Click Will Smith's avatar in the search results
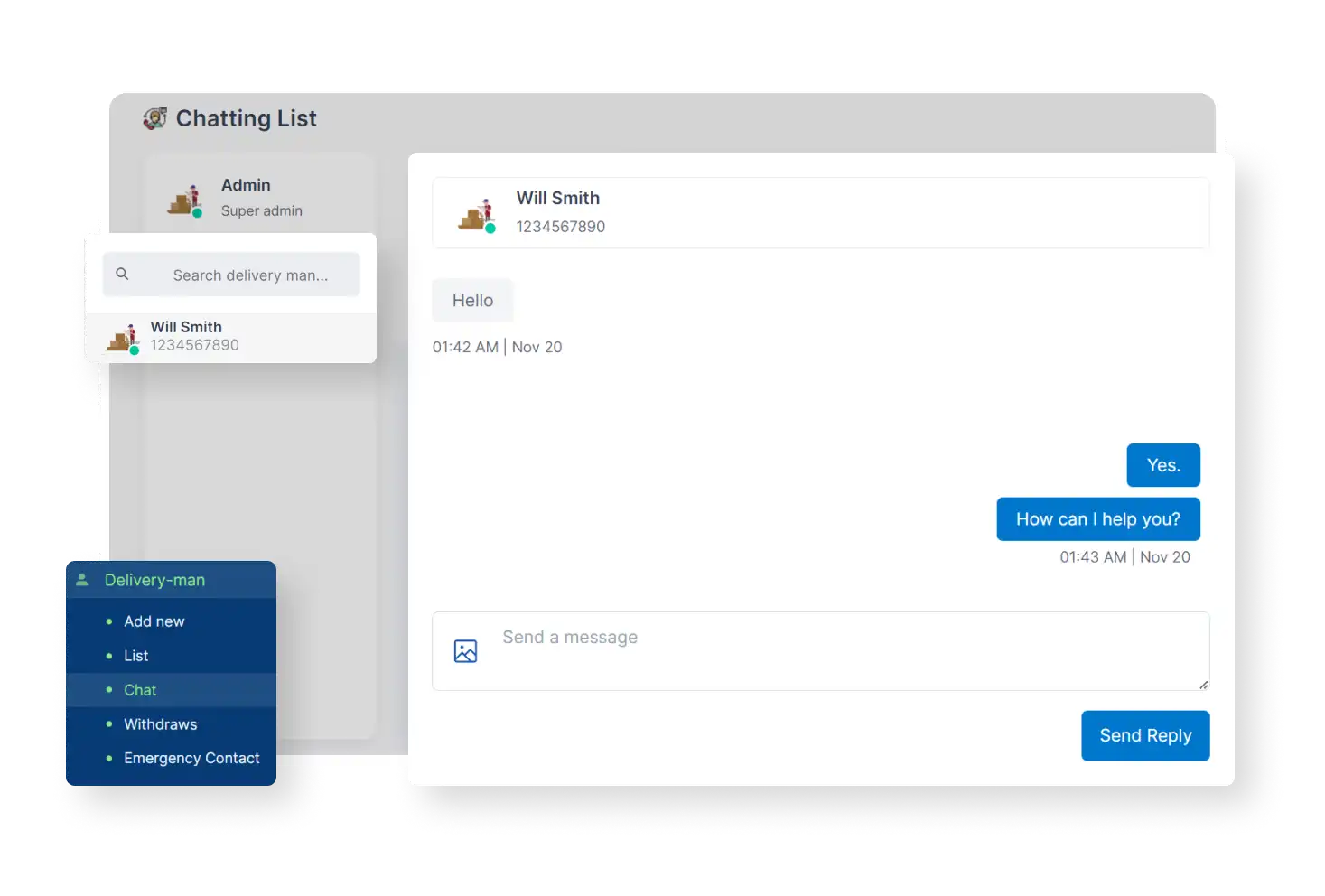 122,337
